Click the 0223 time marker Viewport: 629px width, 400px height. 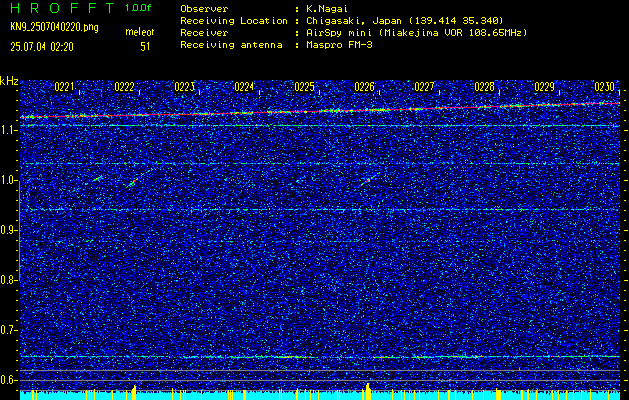coord(185,87)
